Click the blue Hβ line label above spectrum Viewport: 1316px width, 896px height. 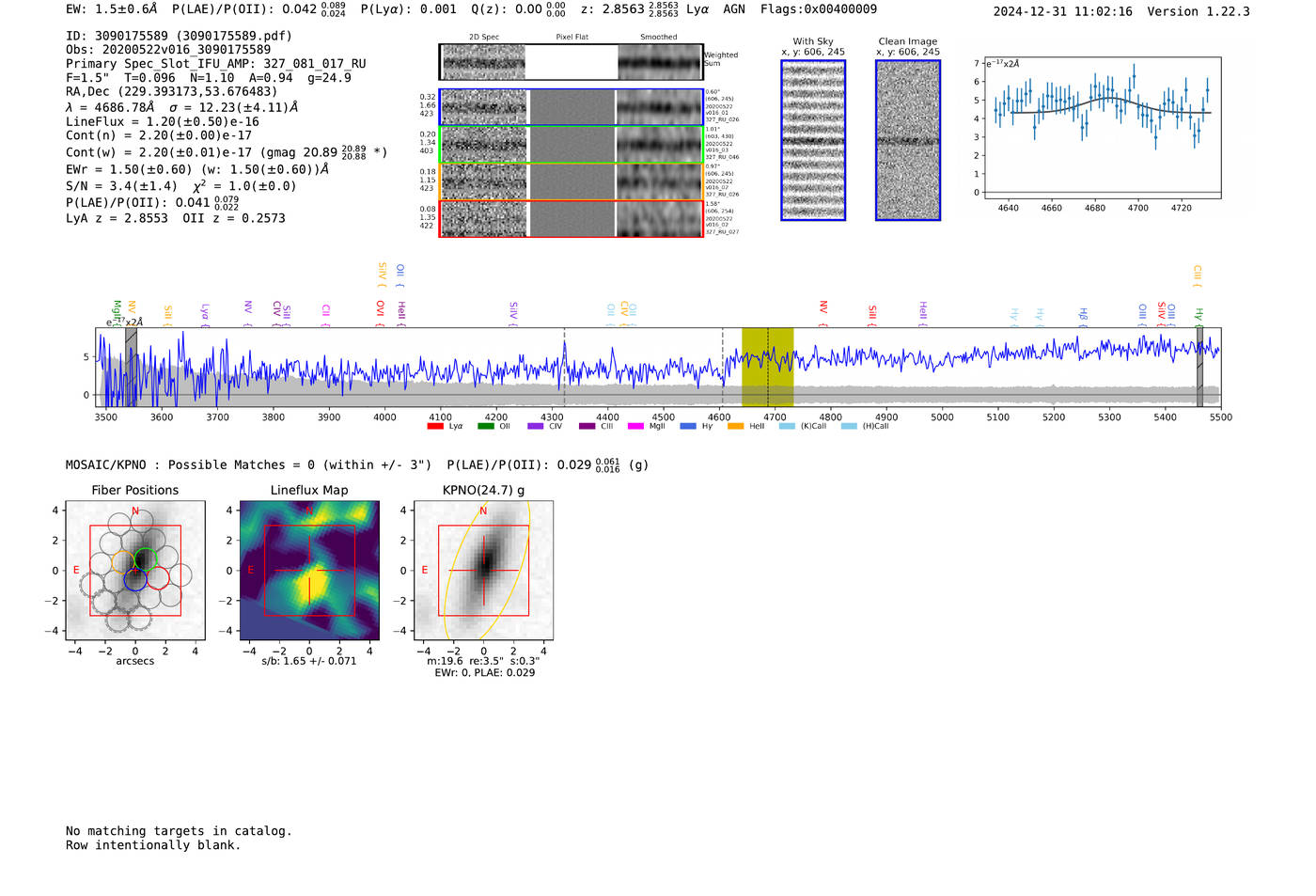pyautogui.click(x=1083, y=316)
